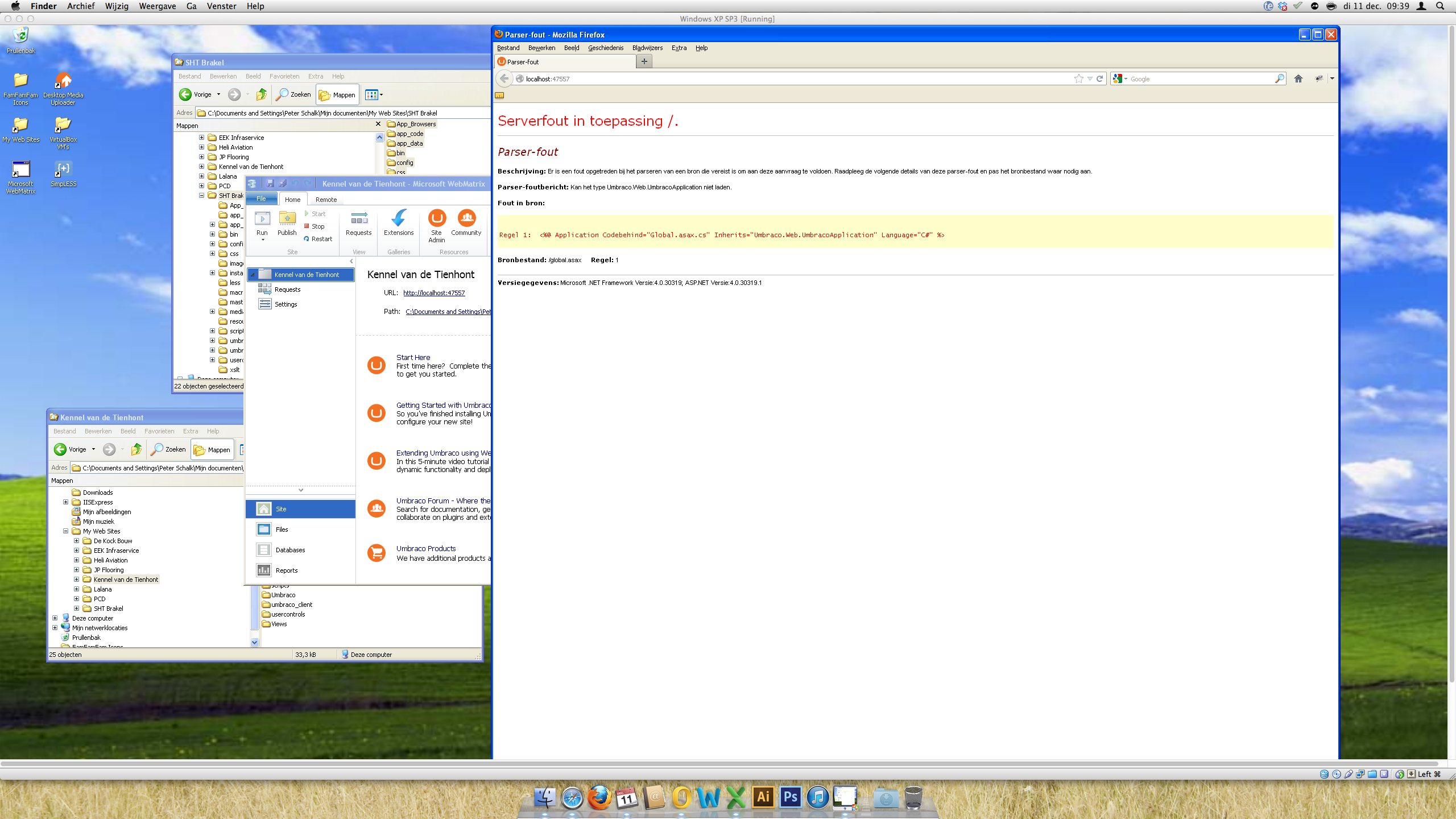Open Geschiedenis menu in Firefox
The image size is (1456, 819).
pos(606,48)
